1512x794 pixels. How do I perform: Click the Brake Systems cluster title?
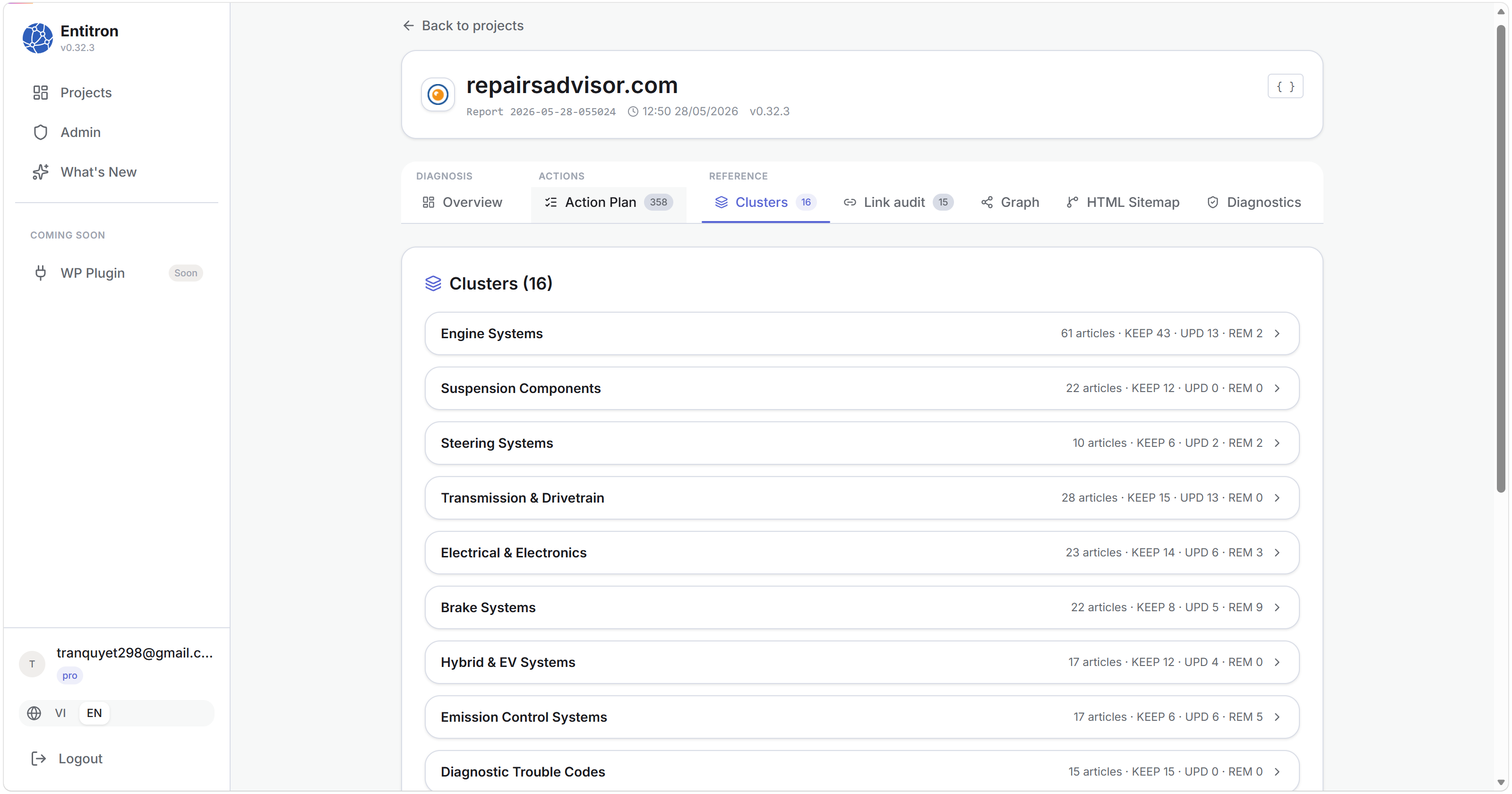(x=488, y=607)
